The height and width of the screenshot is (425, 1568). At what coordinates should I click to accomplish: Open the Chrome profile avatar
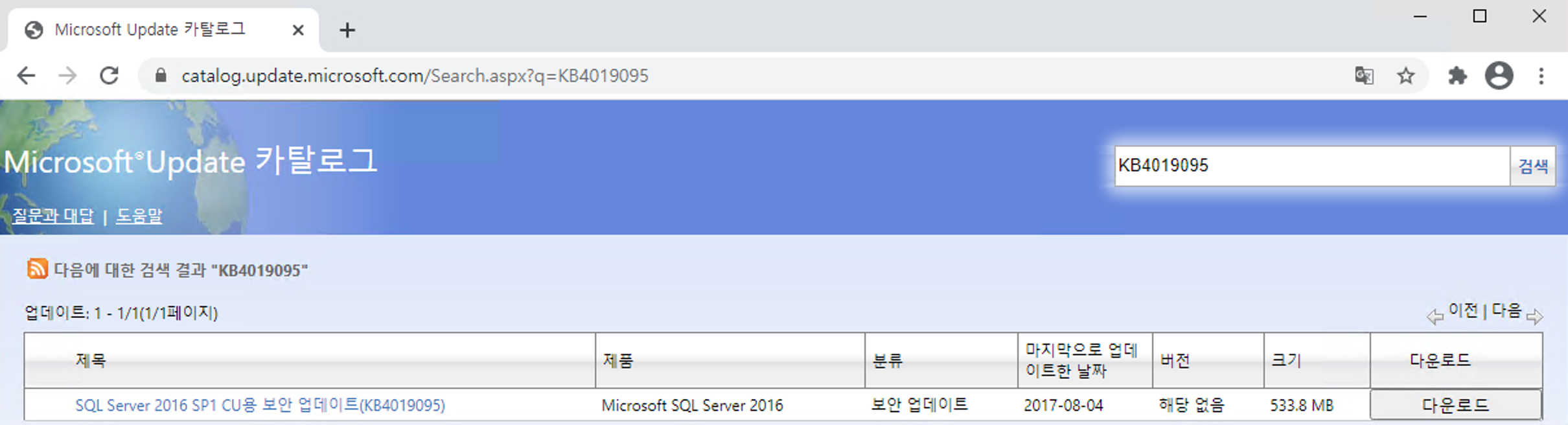[x=1499, y=76]
